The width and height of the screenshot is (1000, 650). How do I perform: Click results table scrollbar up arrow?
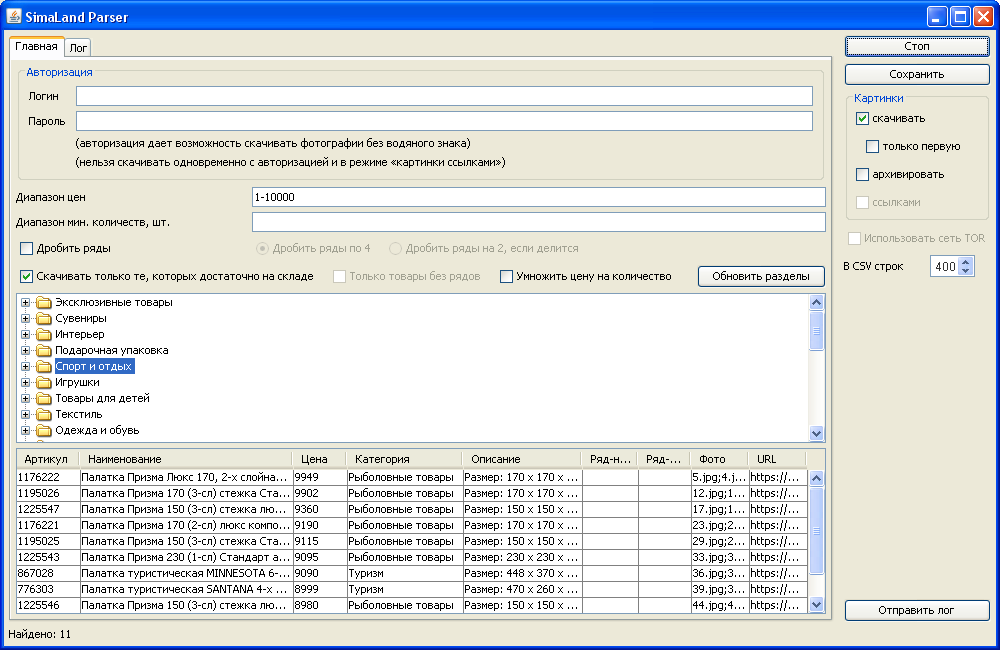coord(816,478)
